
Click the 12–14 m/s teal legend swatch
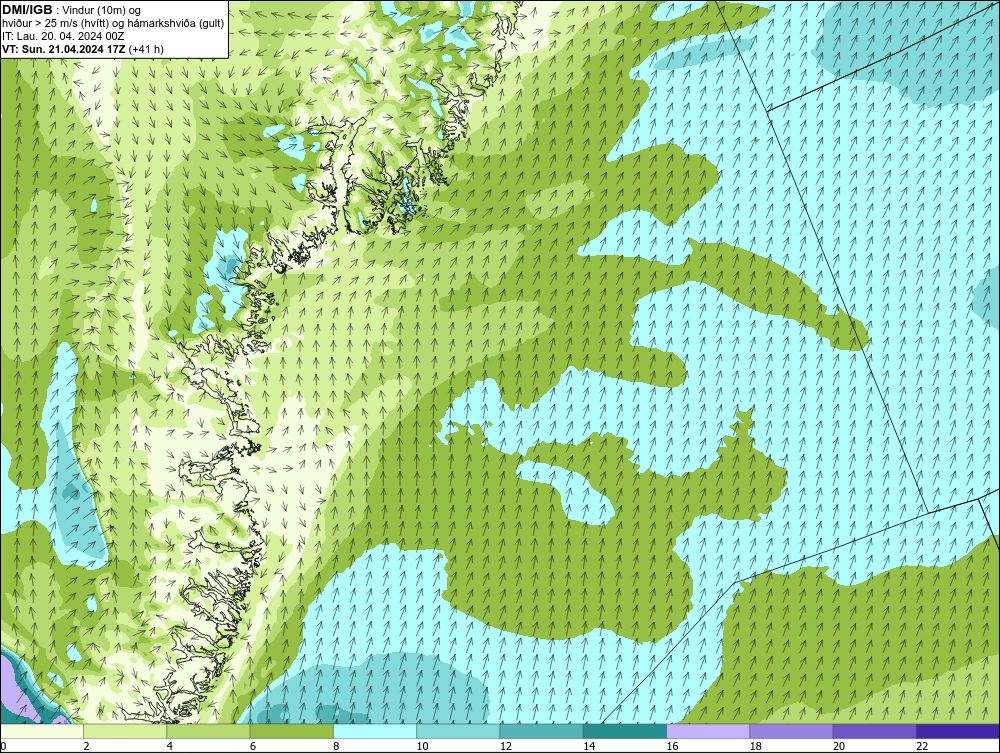[541, 731]
